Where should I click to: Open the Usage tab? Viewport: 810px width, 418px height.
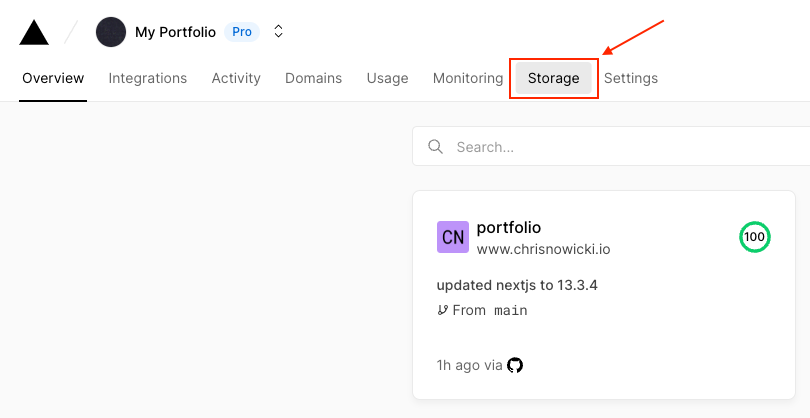point(387,78)
